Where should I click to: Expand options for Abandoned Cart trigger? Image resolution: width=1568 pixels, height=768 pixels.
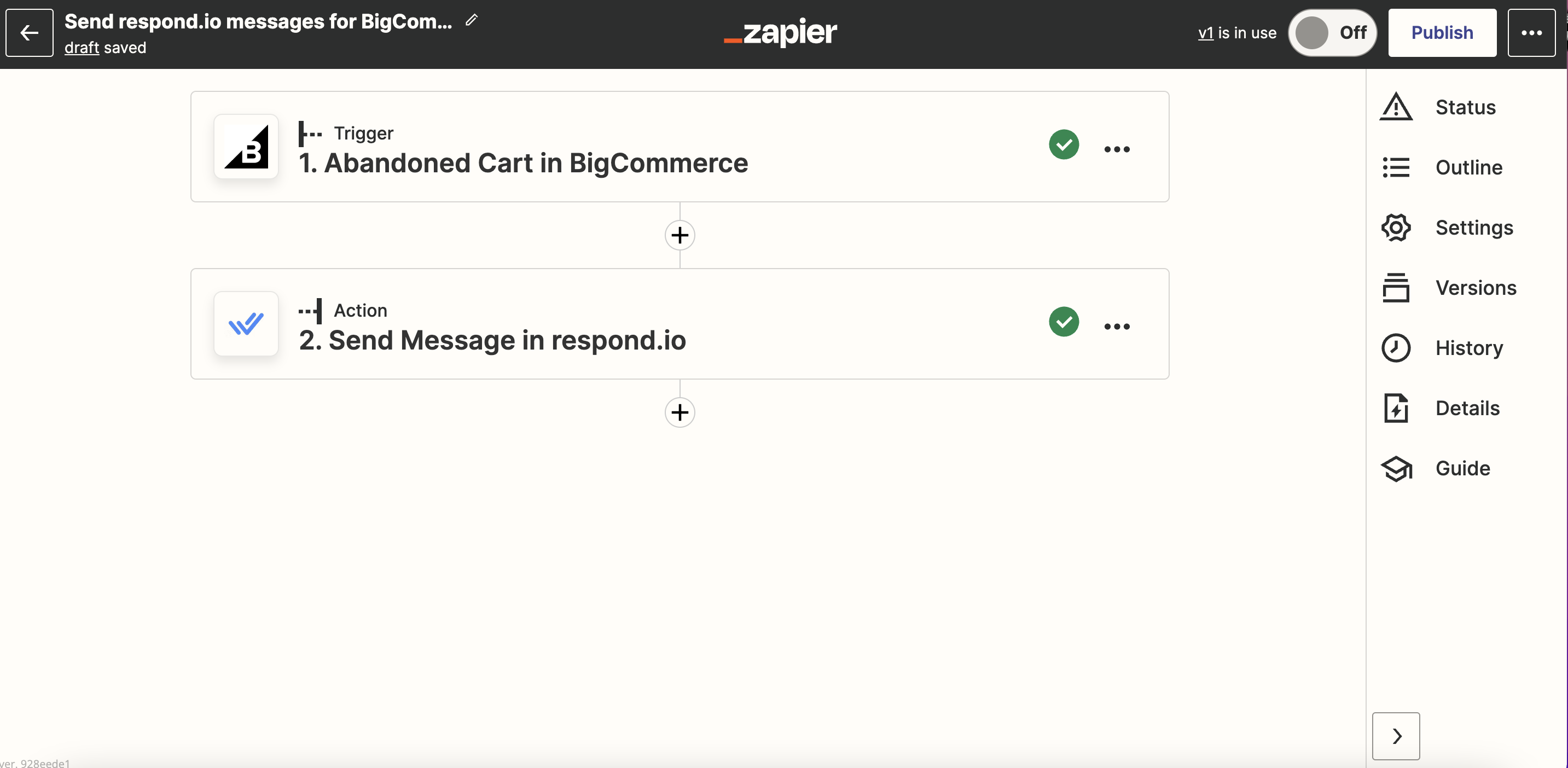pos(1117,147)
